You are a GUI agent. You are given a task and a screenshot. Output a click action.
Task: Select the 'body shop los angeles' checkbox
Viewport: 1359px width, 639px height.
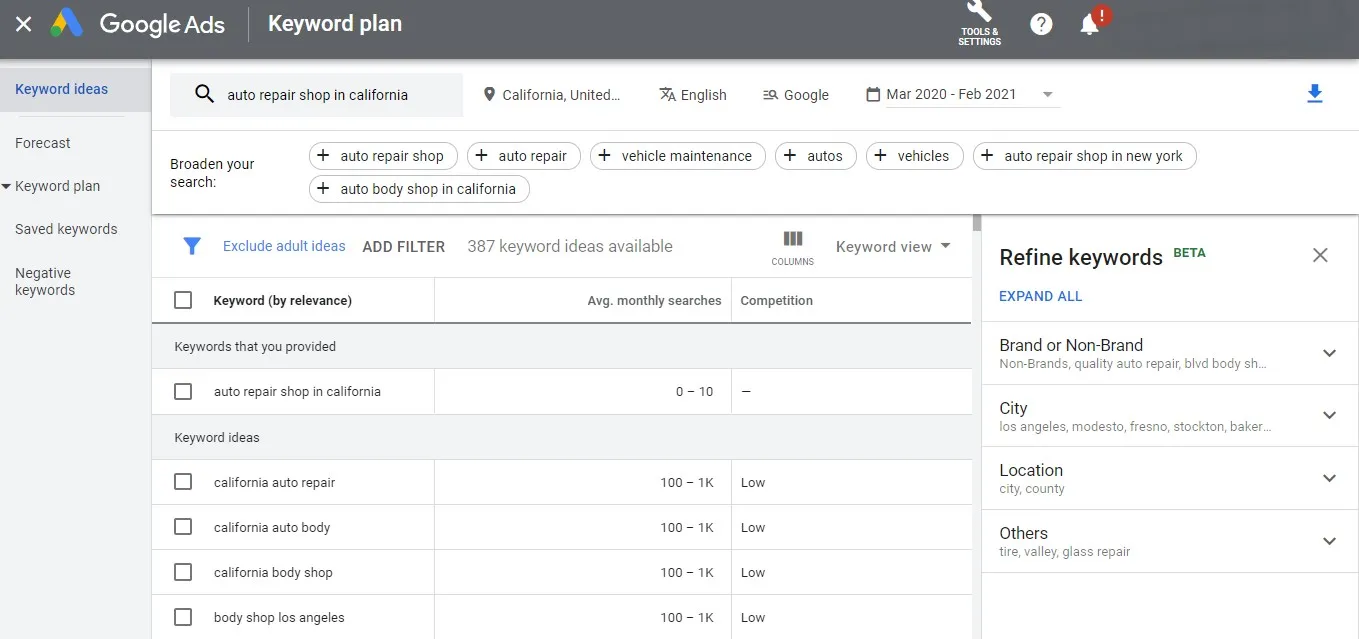point(183,617)
